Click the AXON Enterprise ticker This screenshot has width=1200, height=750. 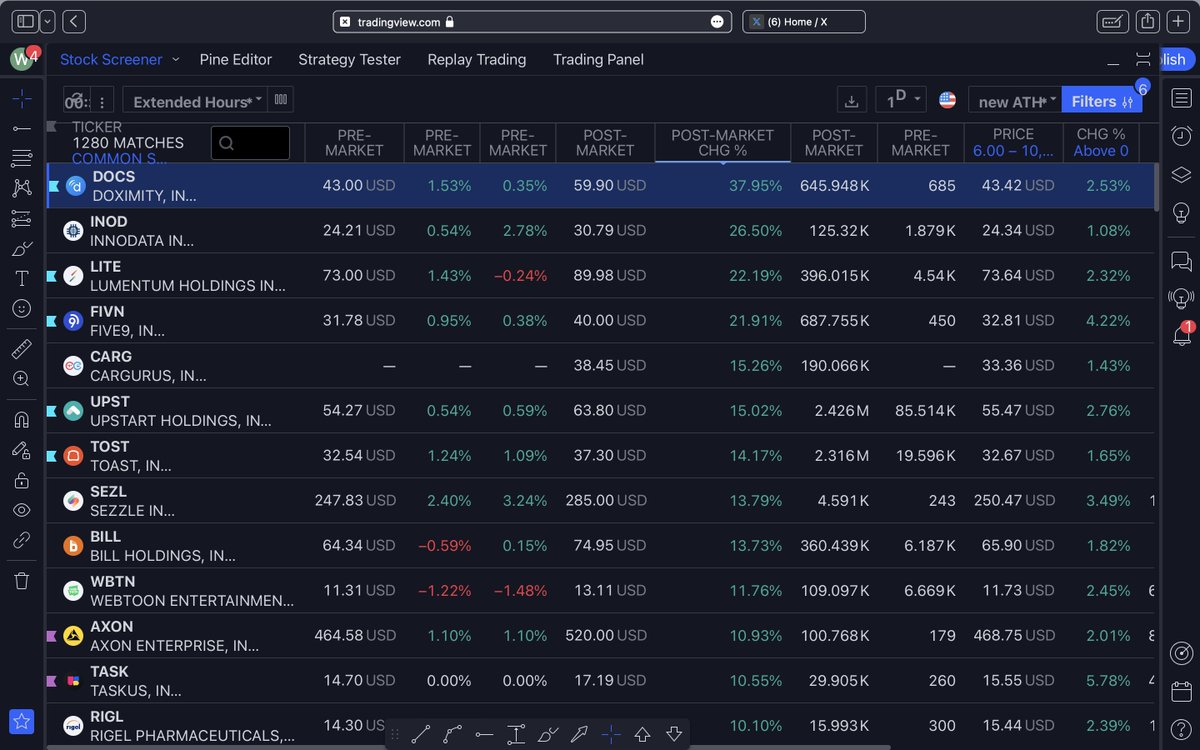112,627
